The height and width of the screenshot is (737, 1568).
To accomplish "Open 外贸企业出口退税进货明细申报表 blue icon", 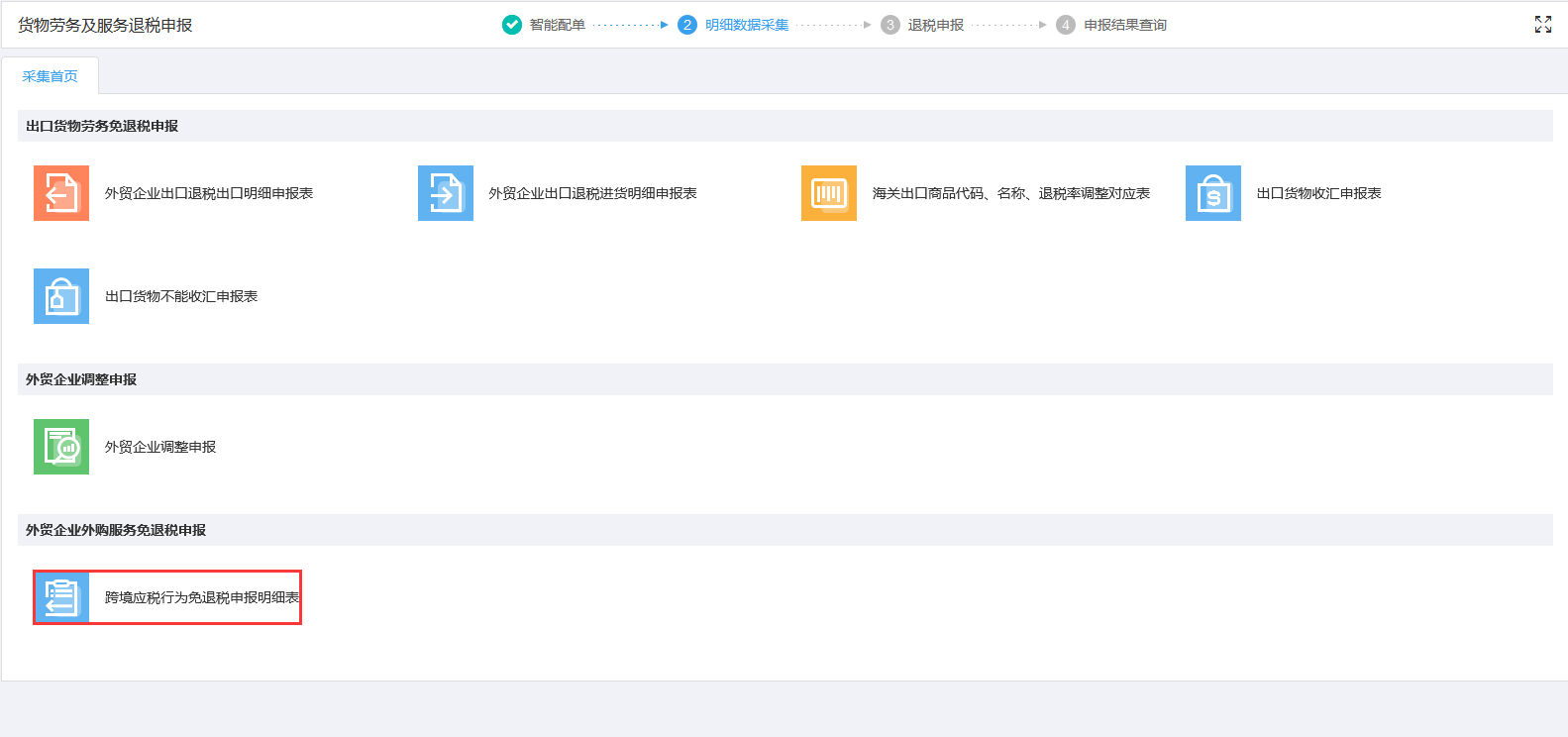I will (x=446, y=193).
